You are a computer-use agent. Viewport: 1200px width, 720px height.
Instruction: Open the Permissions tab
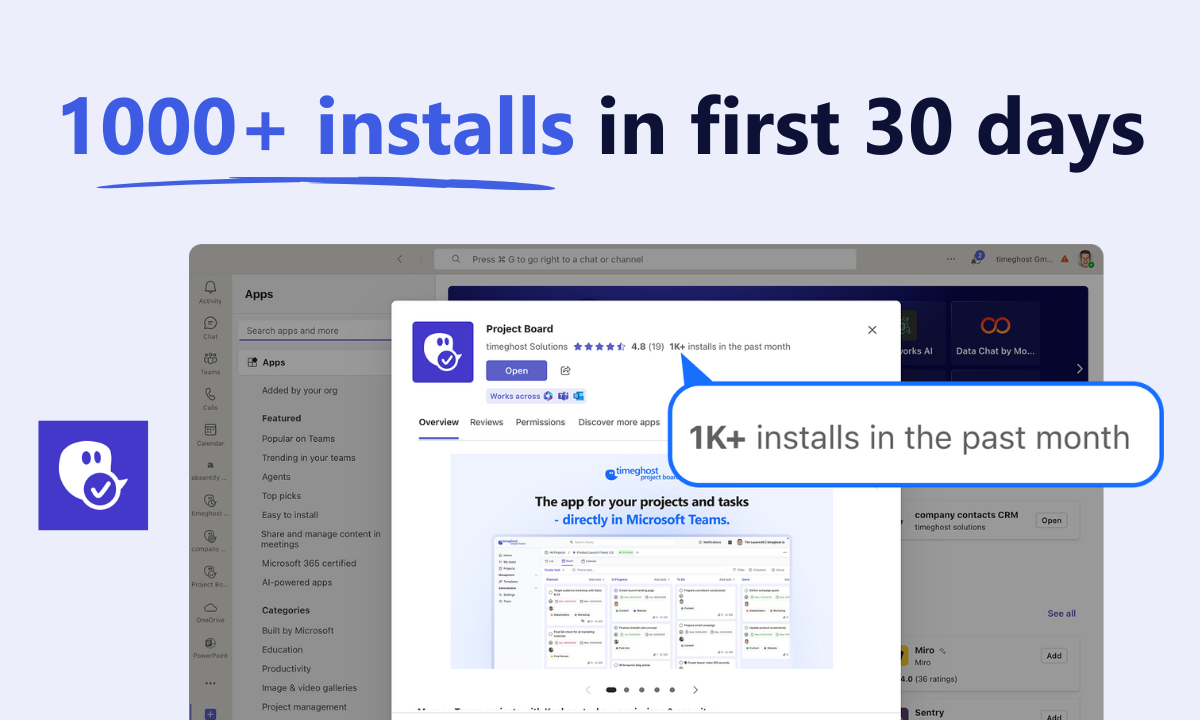tap(540, 422)
